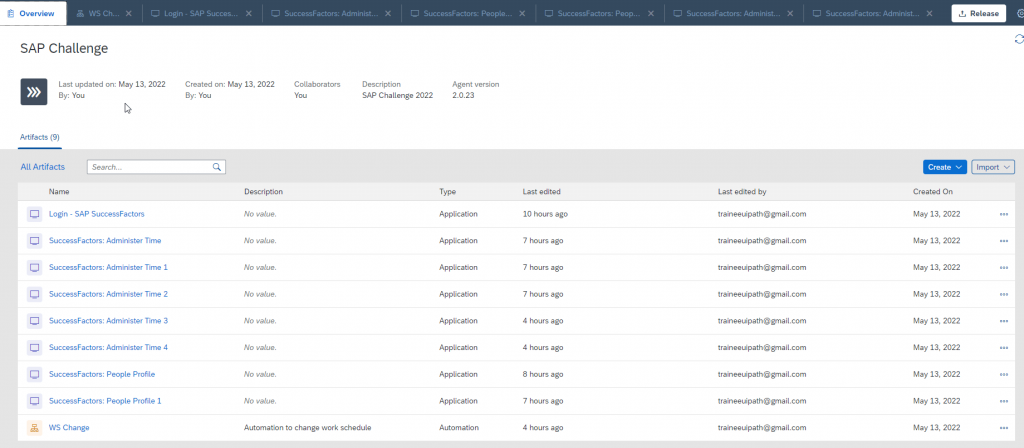Screen dimensions: 1024x448
Task: Click application icon for Administer Time 3
Action: 34,321
